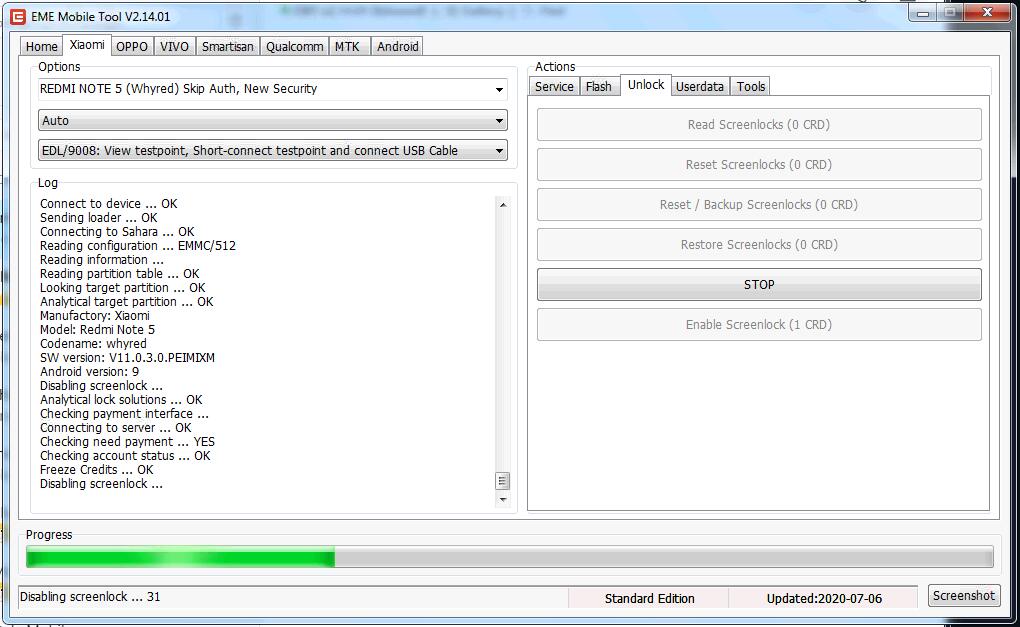Click the log scrollbar up arrow
The height and width of the screenshot is (627, 1020).
tap(502, 205)
